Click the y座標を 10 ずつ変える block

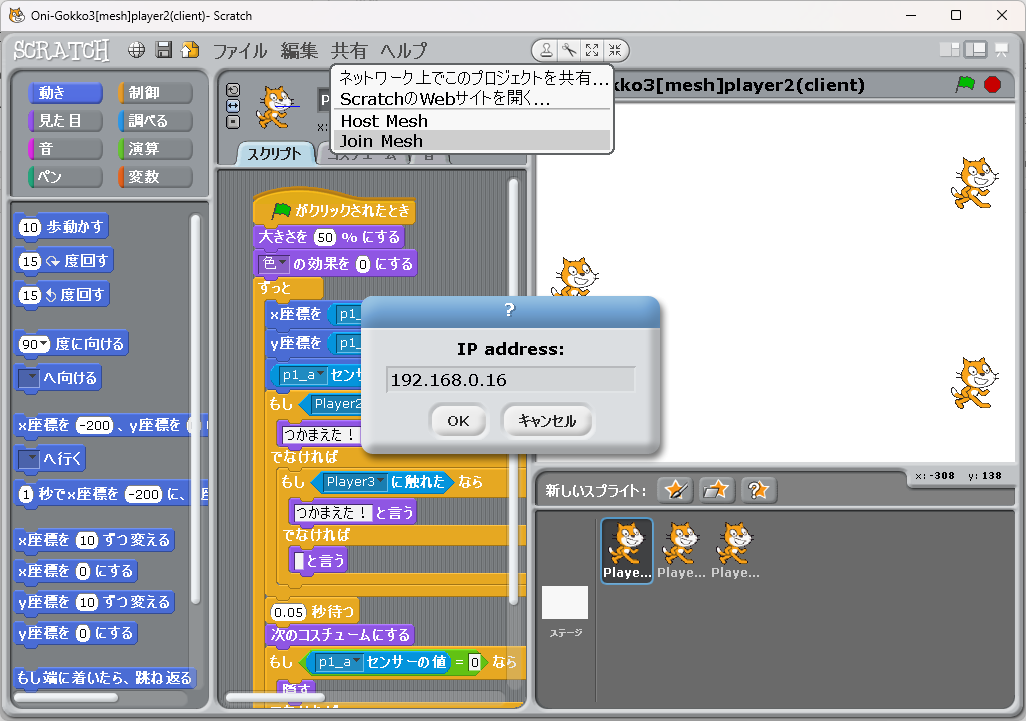(94, 602)
